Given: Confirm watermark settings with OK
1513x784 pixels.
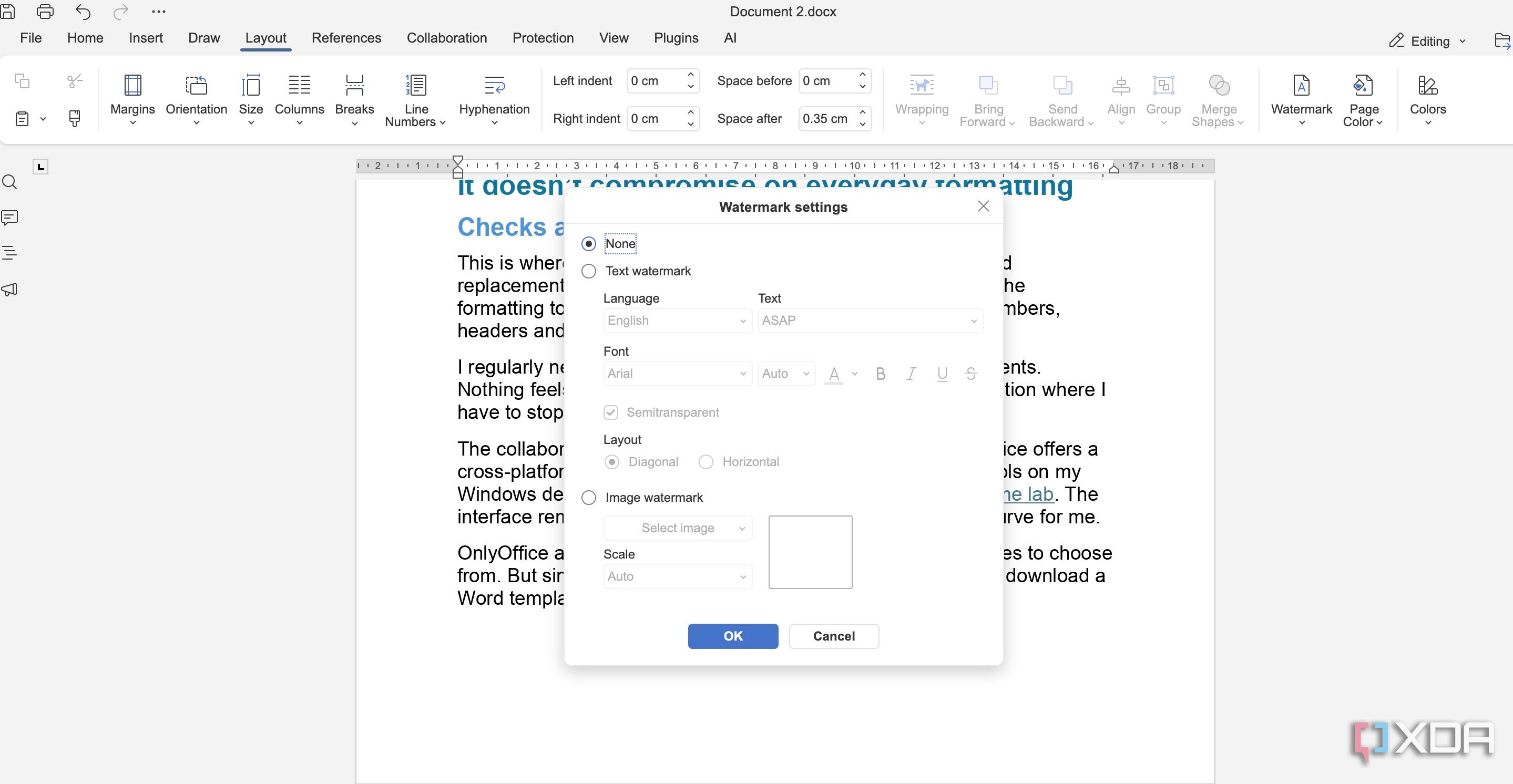Looking at the screenshot, I should point(733,636).
